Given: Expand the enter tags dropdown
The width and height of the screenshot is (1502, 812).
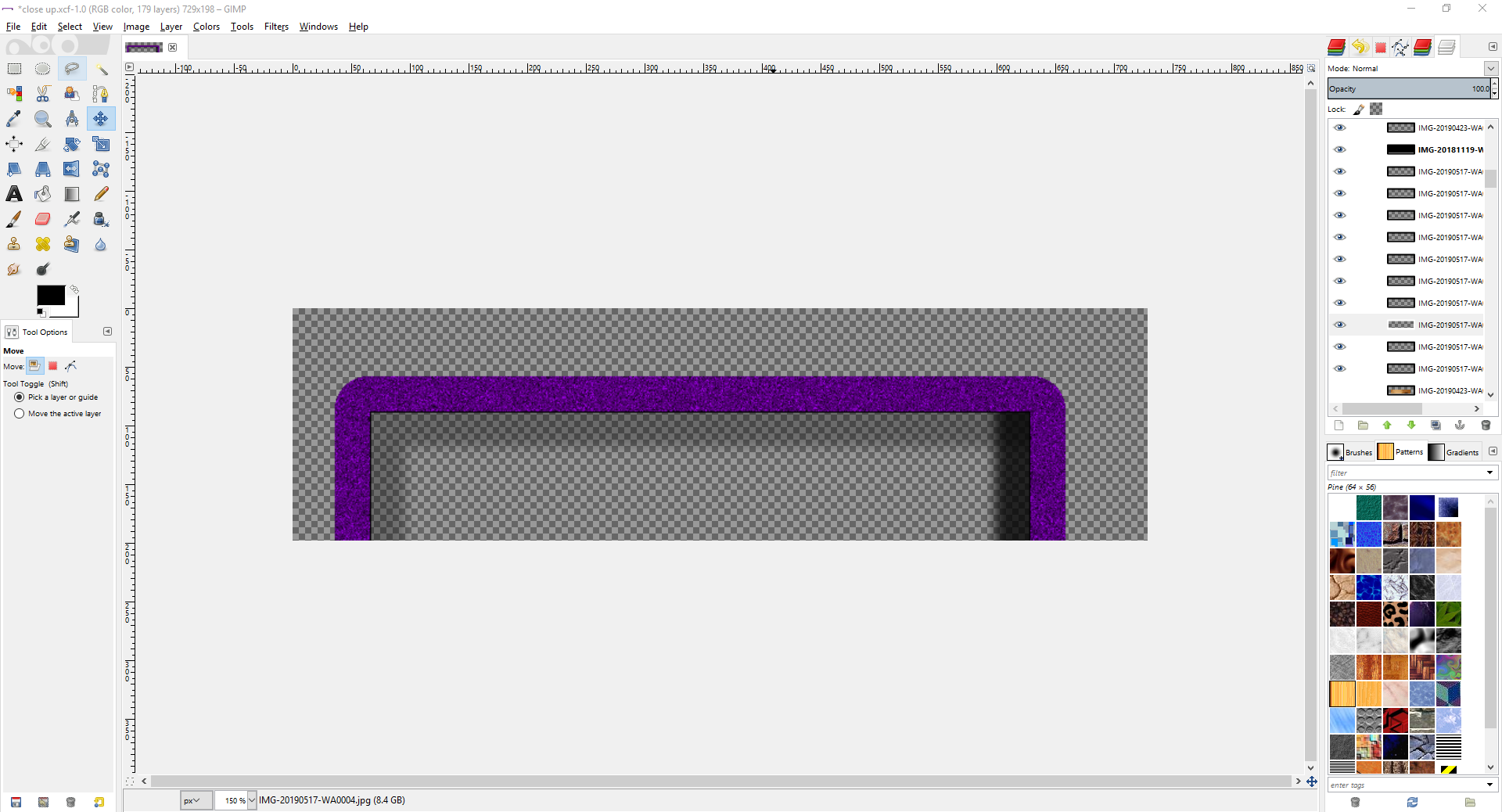Looking at the screenshot, I should 1489,785.
